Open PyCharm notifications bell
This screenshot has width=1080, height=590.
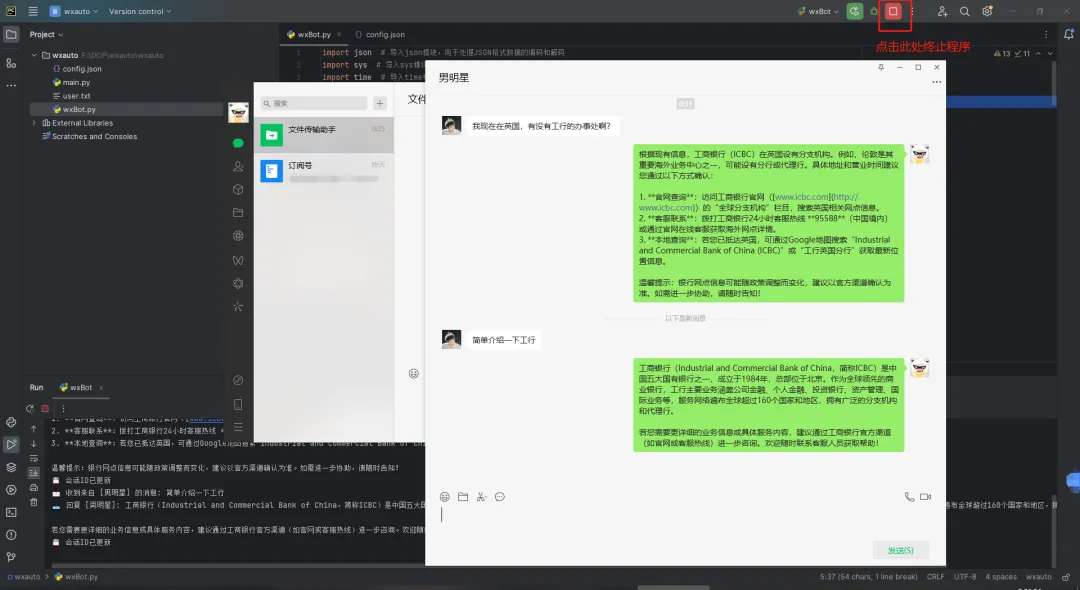coord(1068,34)
